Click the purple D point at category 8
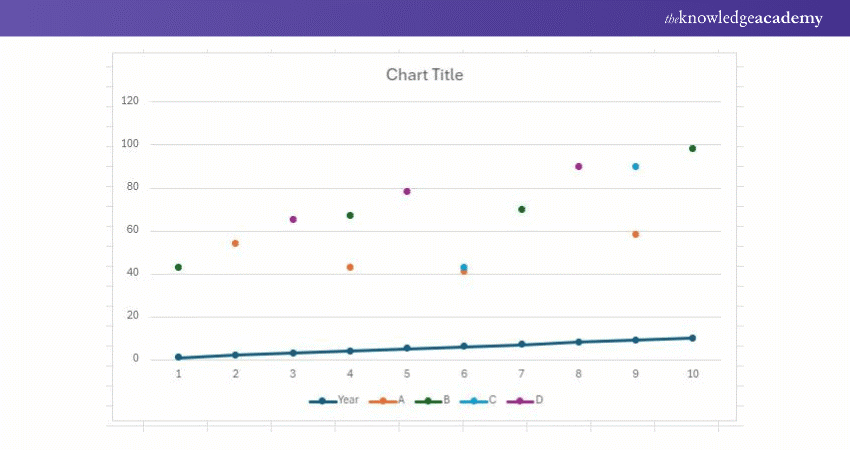 (578, 166)
